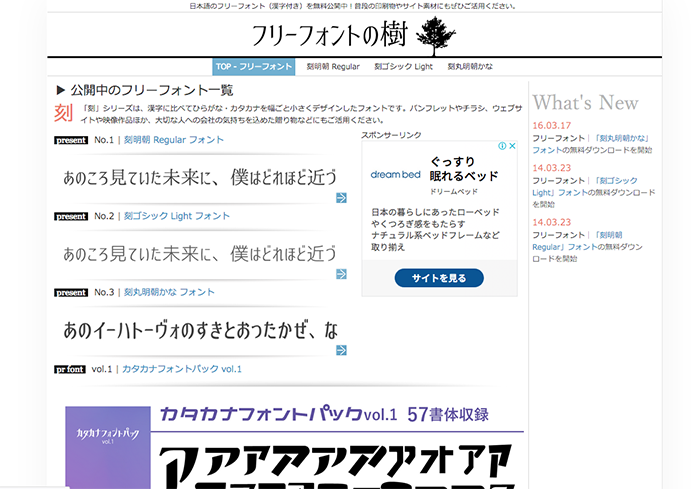Viewport: 700px width, 489px height.
Task: Open arrow icon for 刻明朝 Regular sample
Action: point(341,198)
